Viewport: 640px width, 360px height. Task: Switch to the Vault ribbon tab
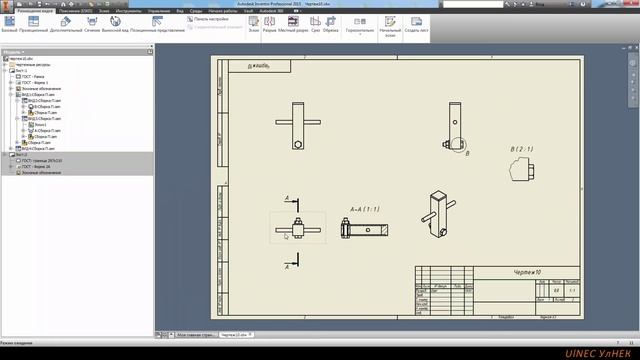click(x=248, y=11)
